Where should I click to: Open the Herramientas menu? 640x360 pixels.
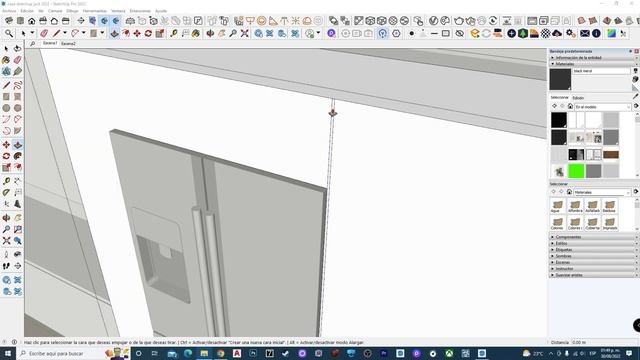point(95,11)
